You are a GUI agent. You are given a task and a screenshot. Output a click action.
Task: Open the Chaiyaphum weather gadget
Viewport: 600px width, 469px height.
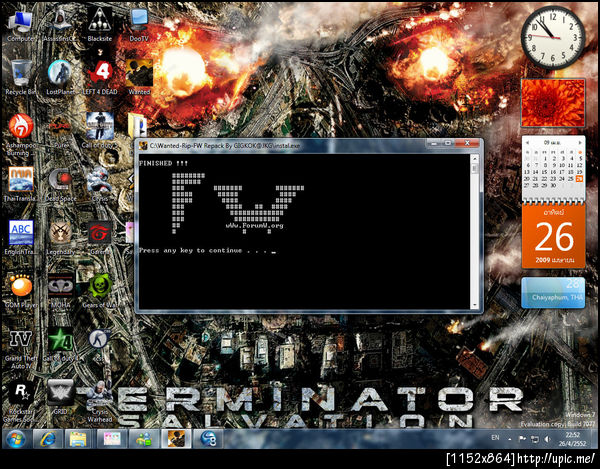coord(553,293)
